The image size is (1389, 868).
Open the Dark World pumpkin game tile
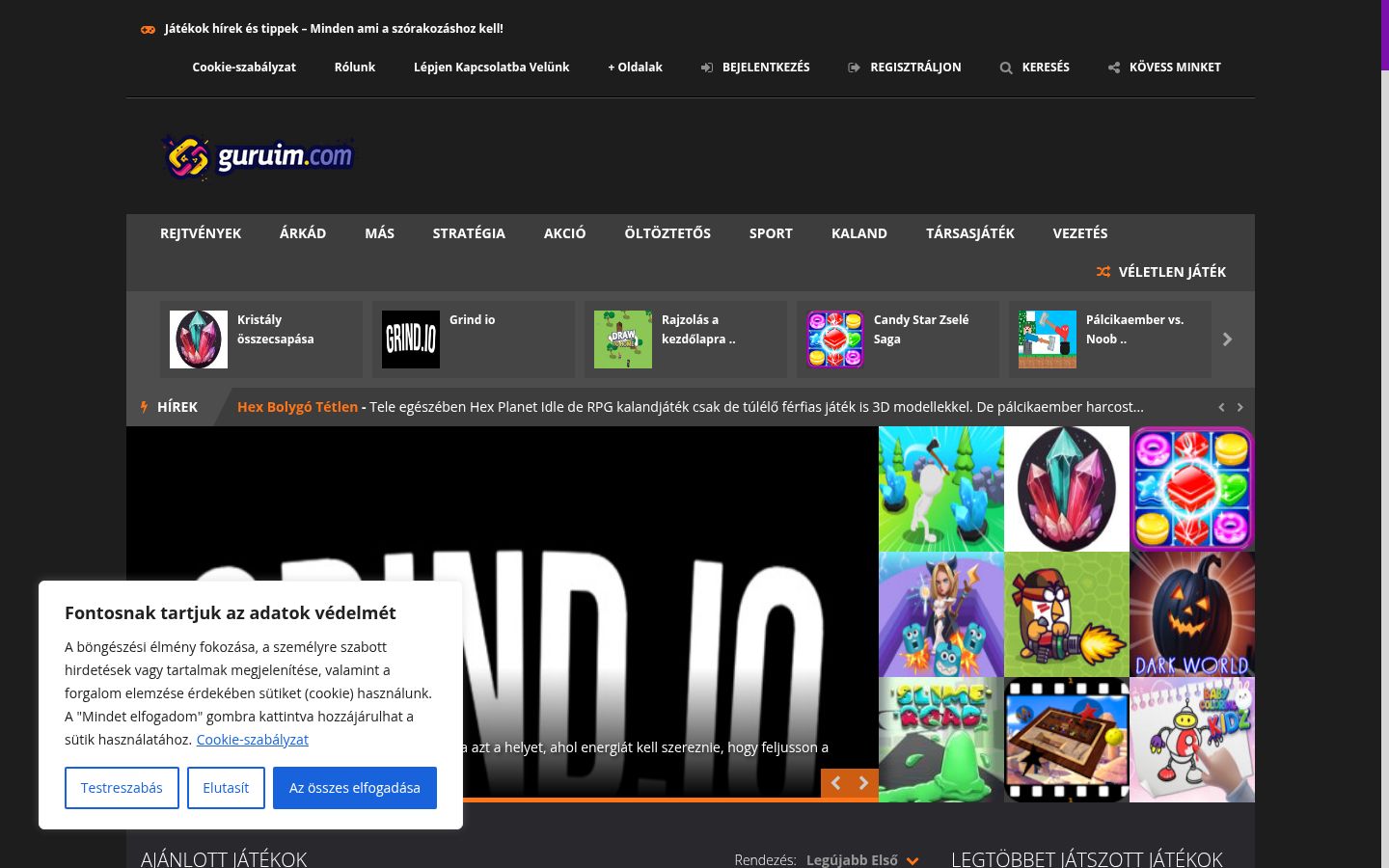click(x=1192, y=614)
